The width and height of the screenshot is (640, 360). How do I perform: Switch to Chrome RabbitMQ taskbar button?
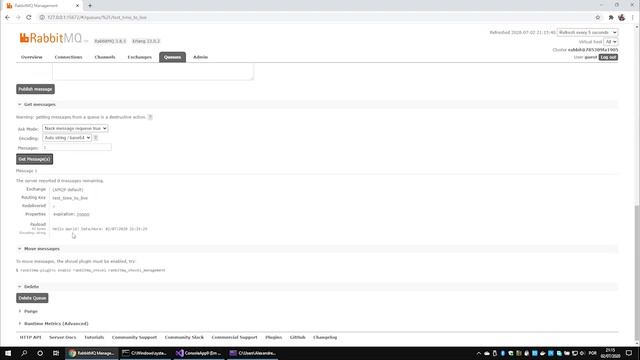pyautogui.click(x=92, y=353)
